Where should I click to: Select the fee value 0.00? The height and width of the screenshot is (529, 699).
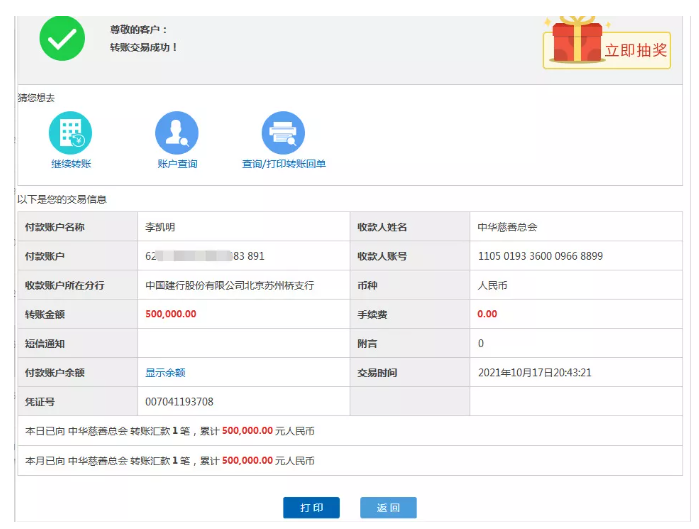(x=487, y=314)
